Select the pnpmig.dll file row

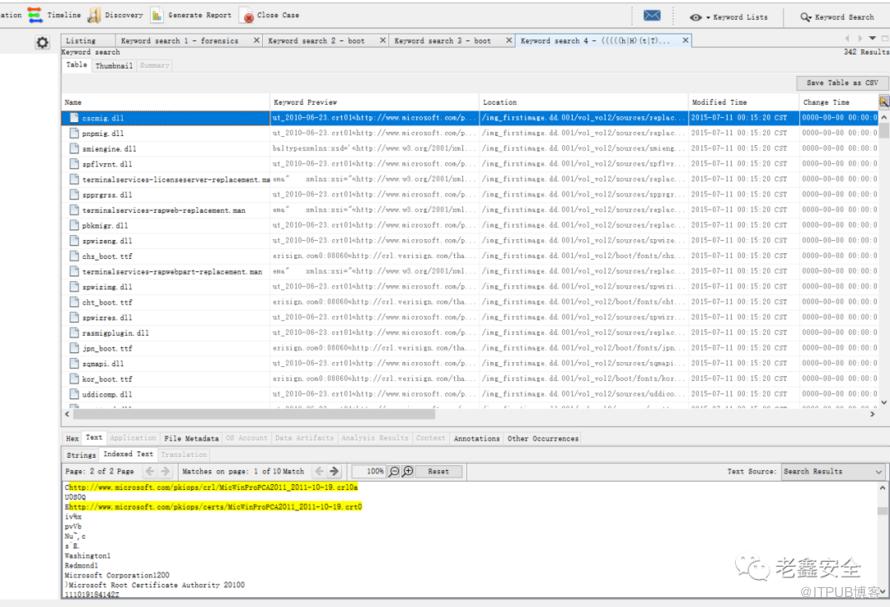pos(103,133)
